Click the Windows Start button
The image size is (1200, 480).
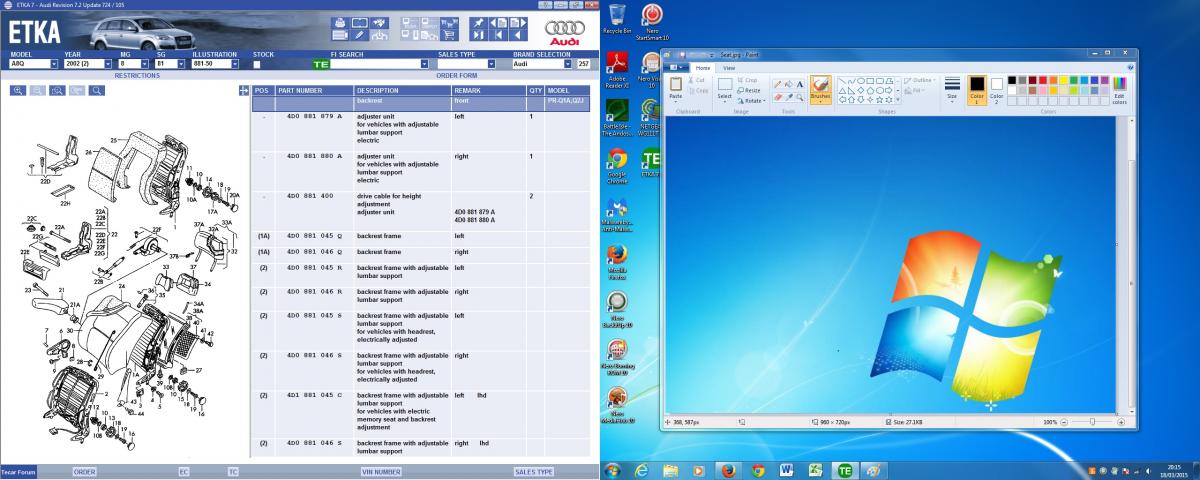612,469
